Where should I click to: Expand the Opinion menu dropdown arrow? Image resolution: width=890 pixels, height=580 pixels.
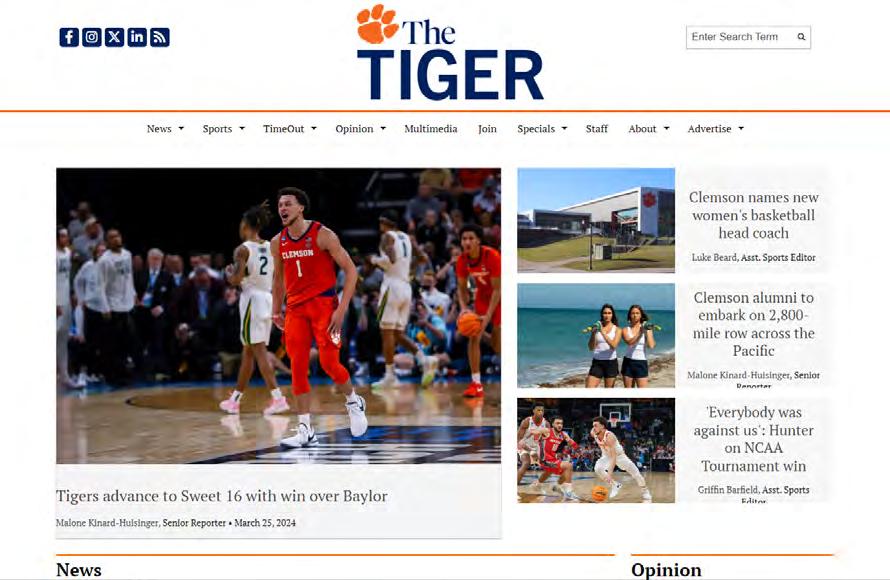point(383,129)
